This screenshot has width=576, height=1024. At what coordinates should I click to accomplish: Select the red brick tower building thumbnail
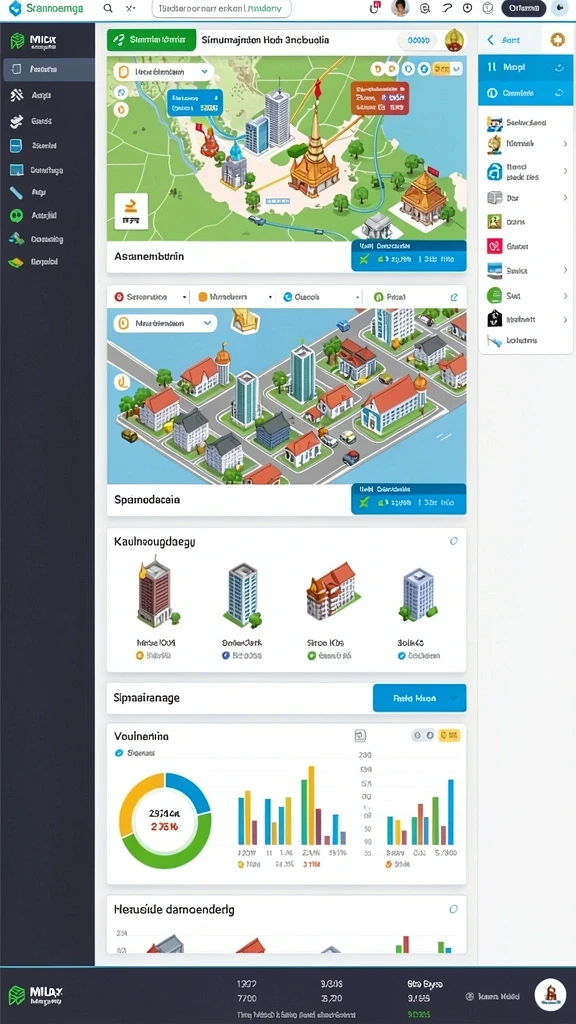pos(155,591)
